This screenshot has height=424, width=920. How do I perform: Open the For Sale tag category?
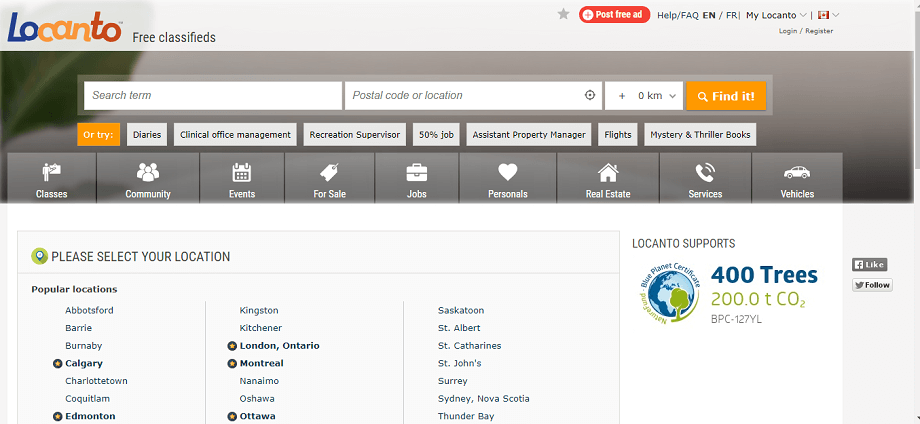(329, 179)
